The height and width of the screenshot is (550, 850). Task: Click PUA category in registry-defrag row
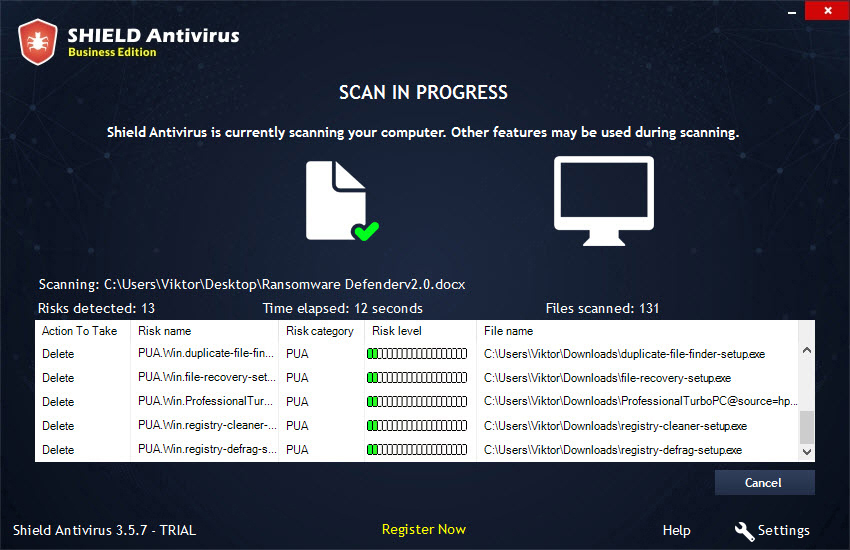tap(297, 449)
